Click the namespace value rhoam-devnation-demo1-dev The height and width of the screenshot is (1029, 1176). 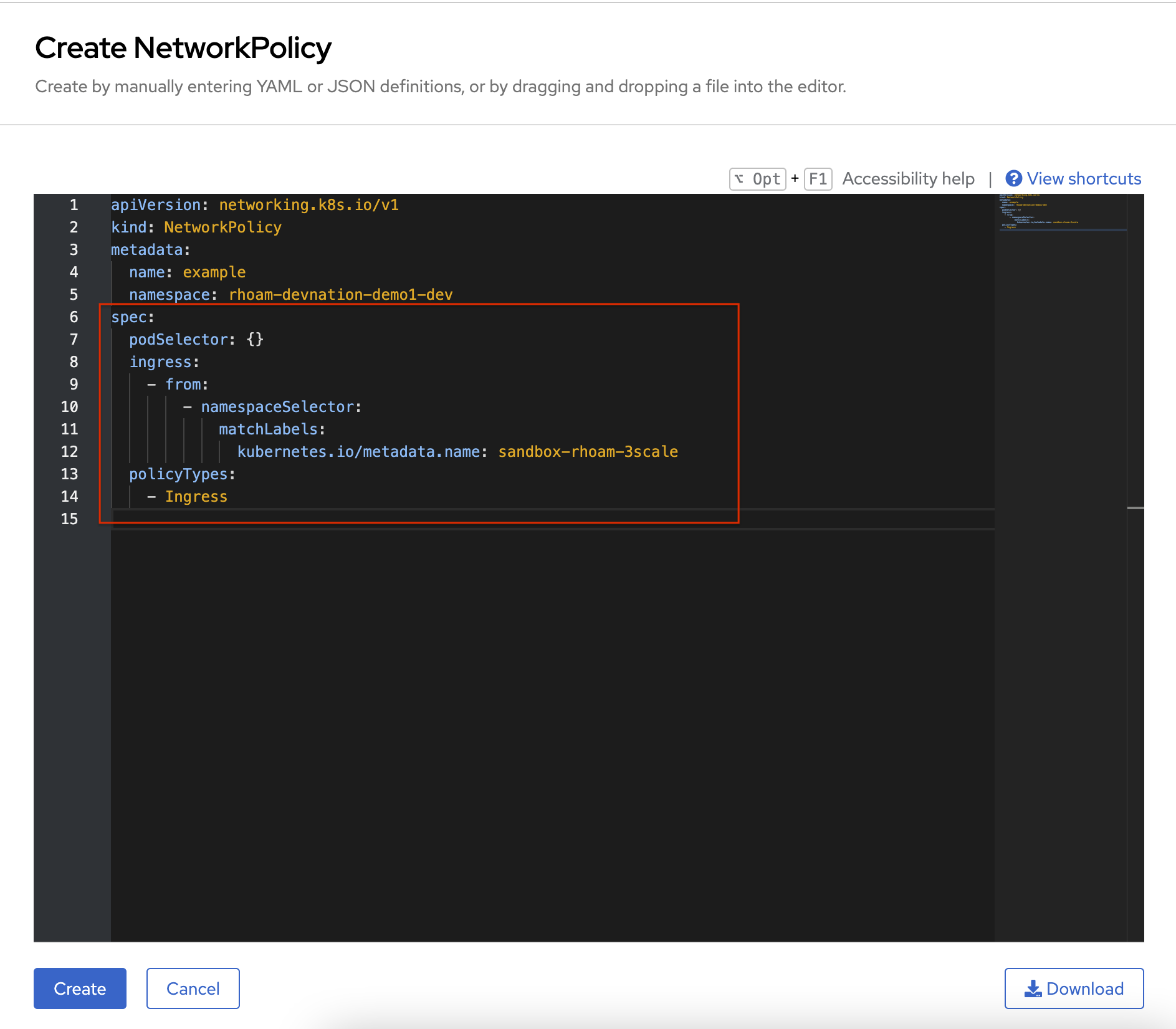(340, 294)
